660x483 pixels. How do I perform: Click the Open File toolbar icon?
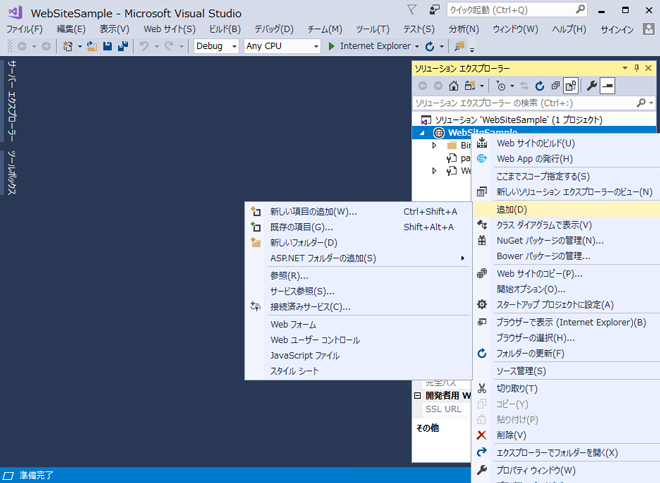(x=92, y=46)
